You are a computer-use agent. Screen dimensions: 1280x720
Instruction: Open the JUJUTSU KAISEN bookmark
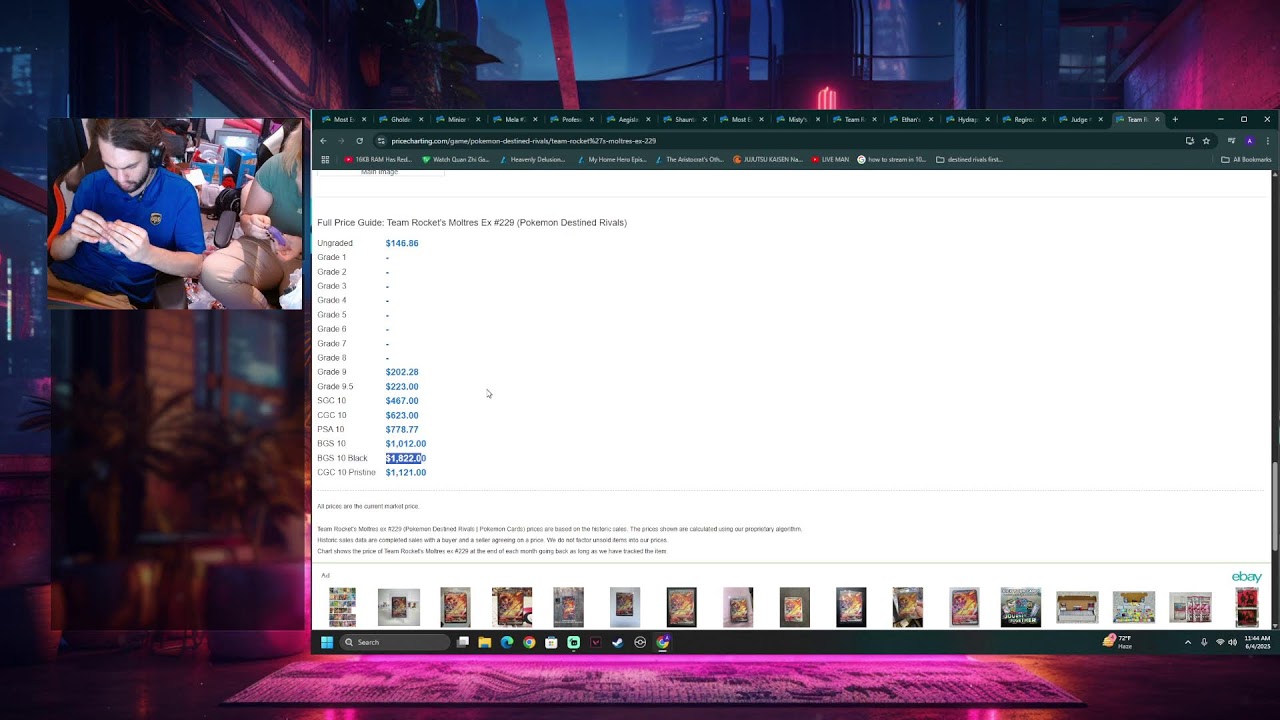[768, 159]
